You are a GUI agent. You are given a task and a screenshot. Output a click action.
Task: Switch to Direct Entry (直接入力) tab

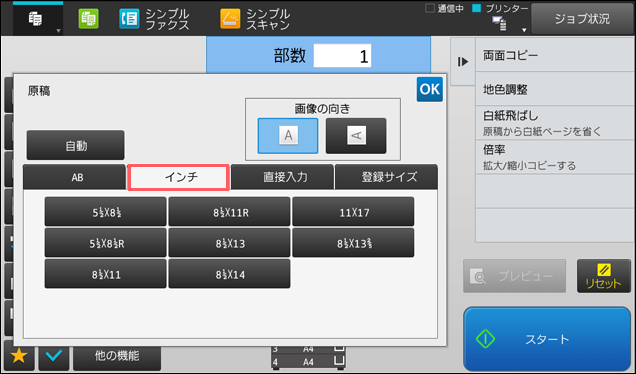click(x=282, y=177)
